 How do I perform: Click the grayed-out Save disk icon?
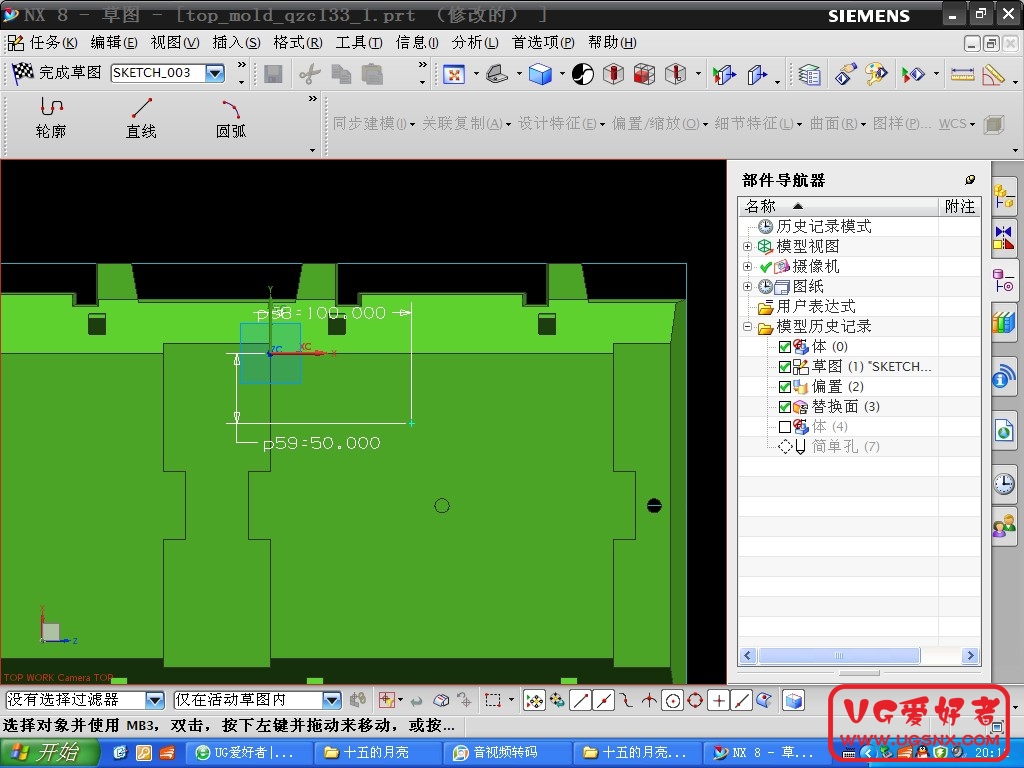[x=273, y=74]
